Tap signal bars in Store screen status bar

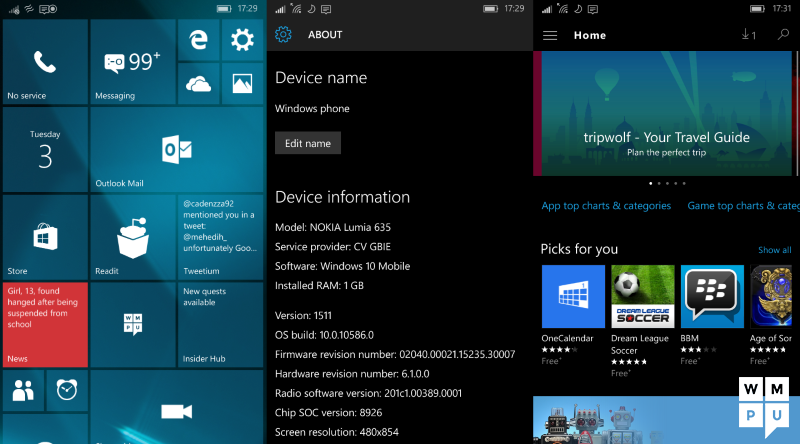(547, 9)
